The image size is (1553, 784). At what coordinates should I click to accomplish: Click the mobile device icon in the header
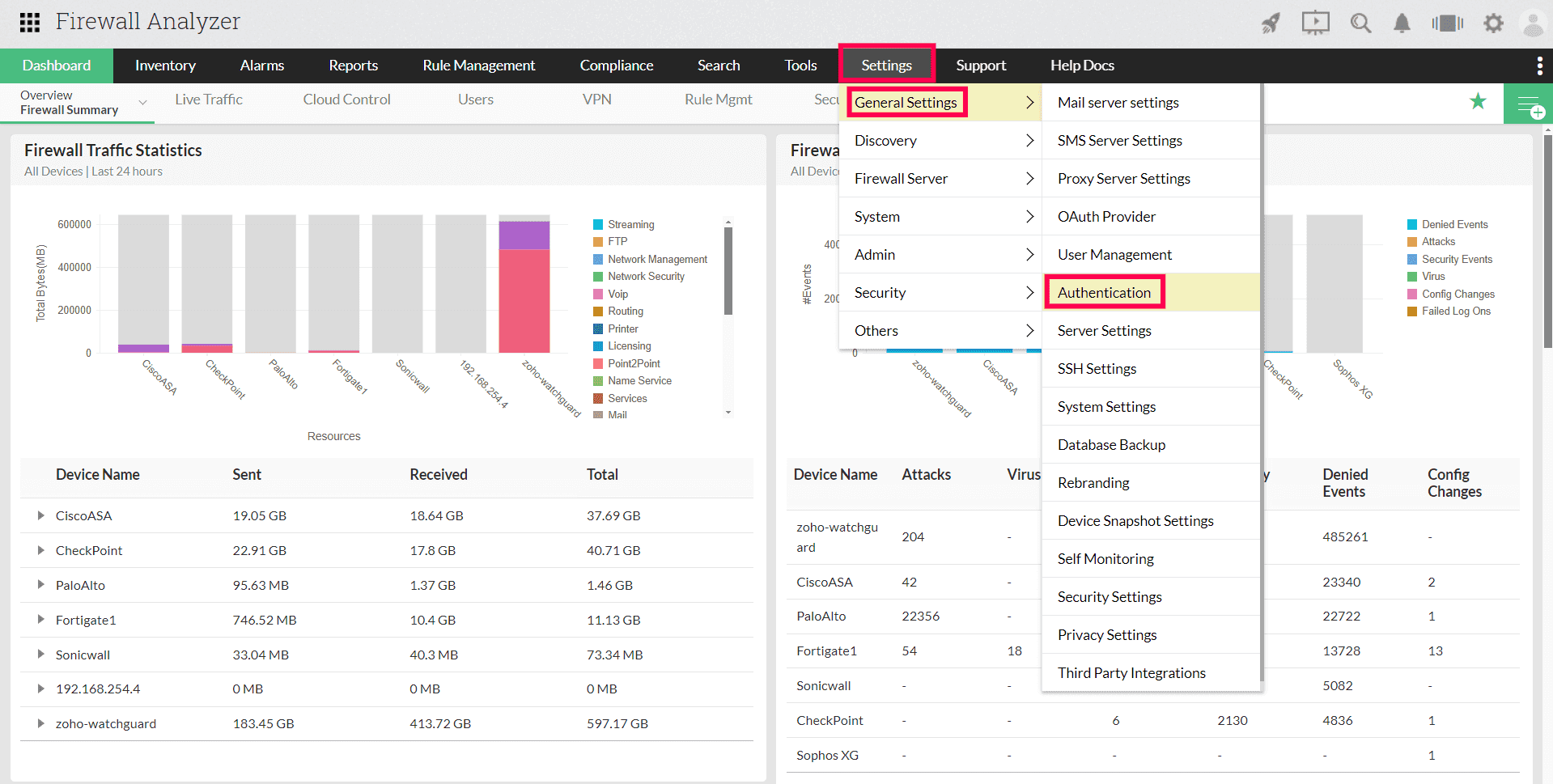click(x=1448, y=23)
